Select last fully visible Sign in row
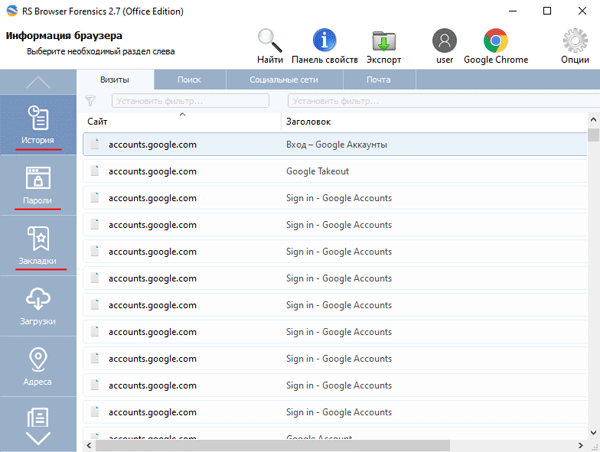This screenshot has width=600, height=452. tap(335, 412)
